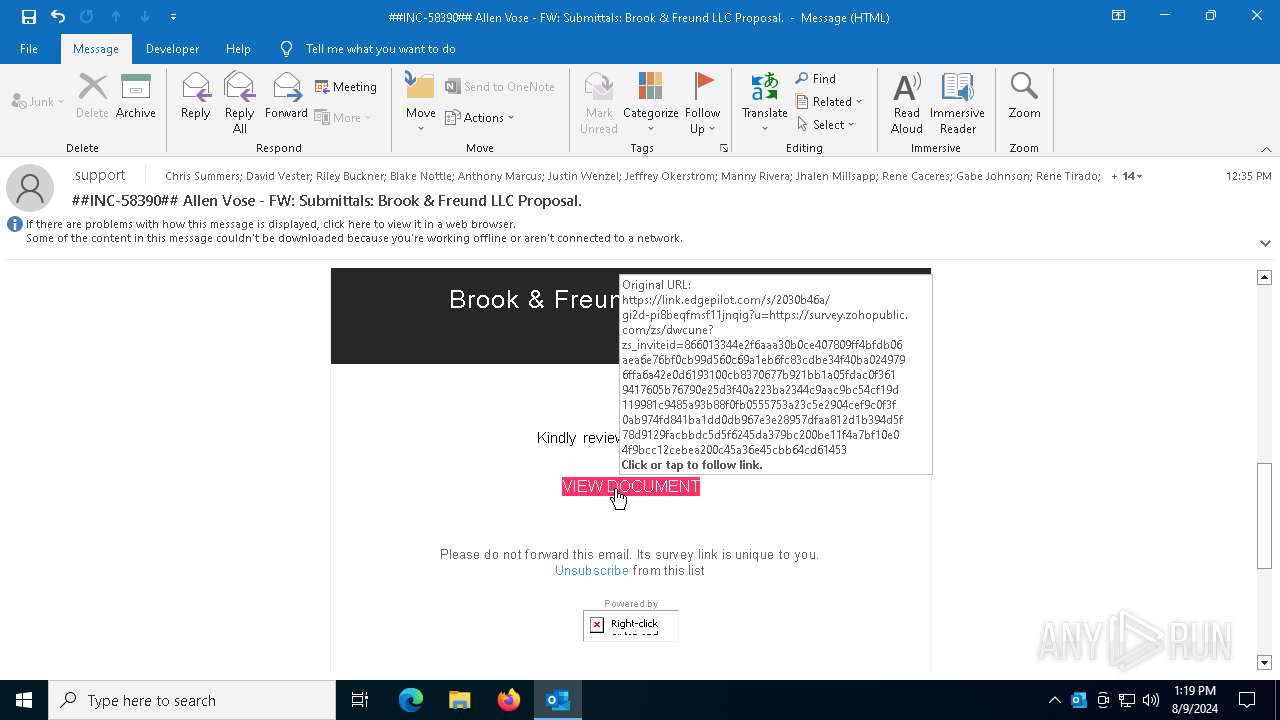Click Reply All

240,102
